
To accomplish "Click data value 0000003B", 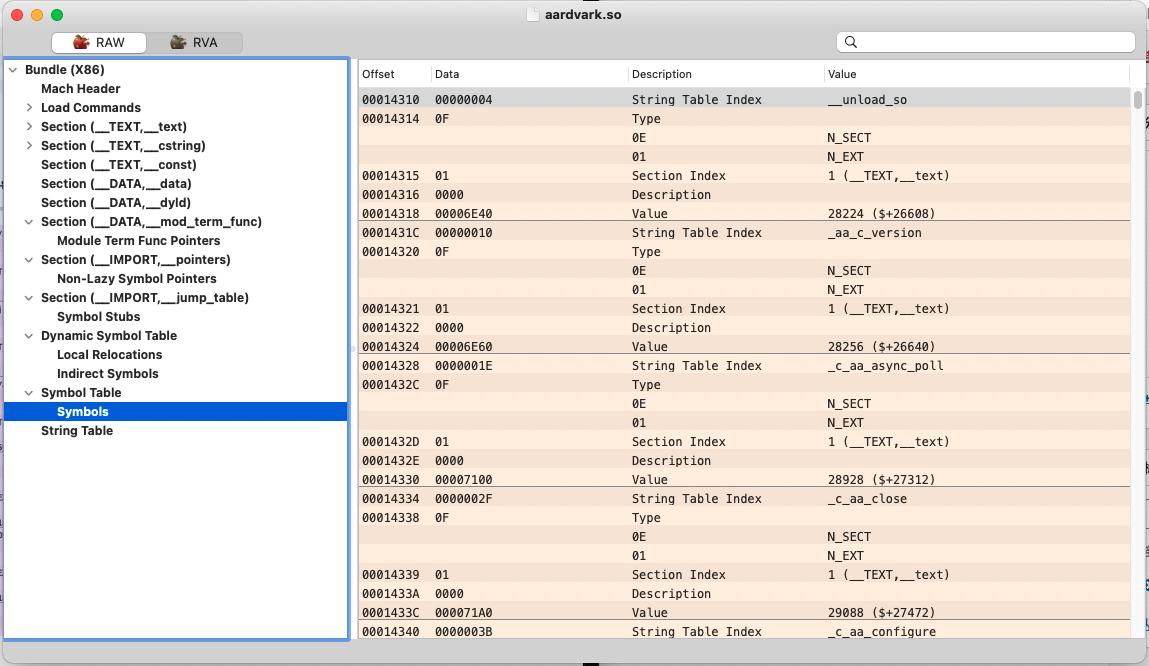I will pyautogui.click(x=464, y=632).
